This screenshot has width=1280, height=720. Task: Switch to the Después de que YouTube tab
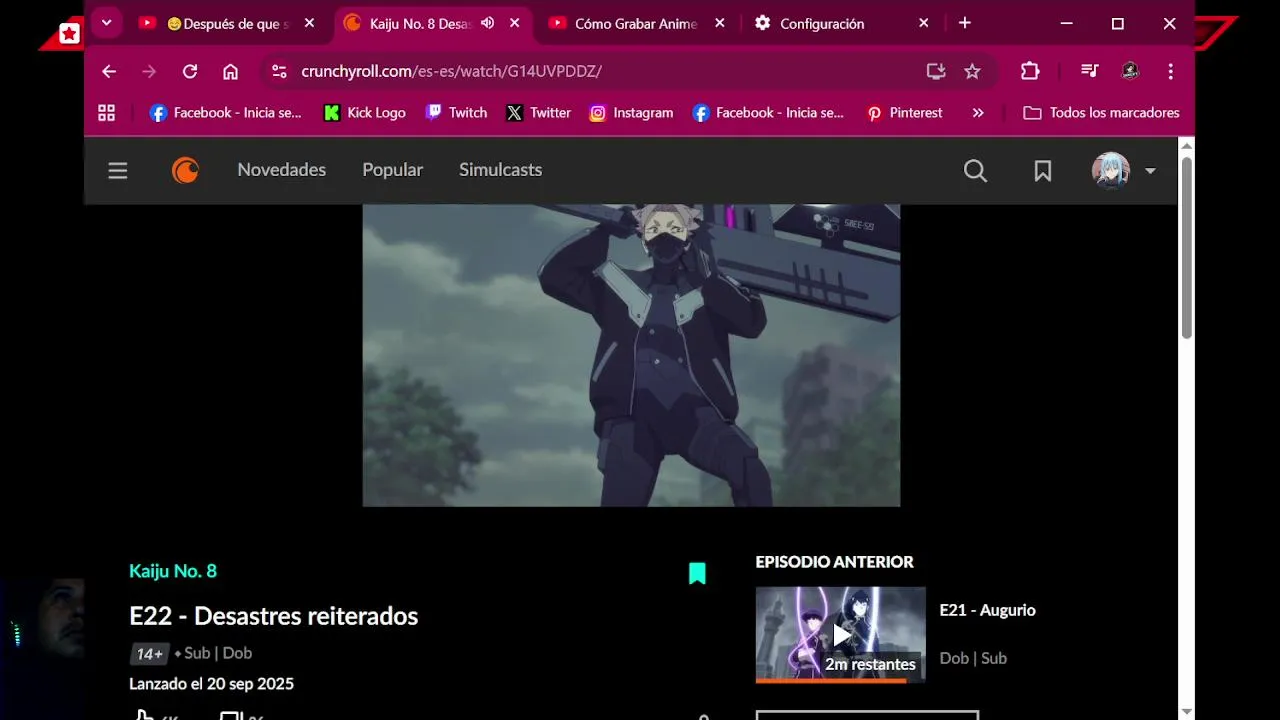pos(227,23)
